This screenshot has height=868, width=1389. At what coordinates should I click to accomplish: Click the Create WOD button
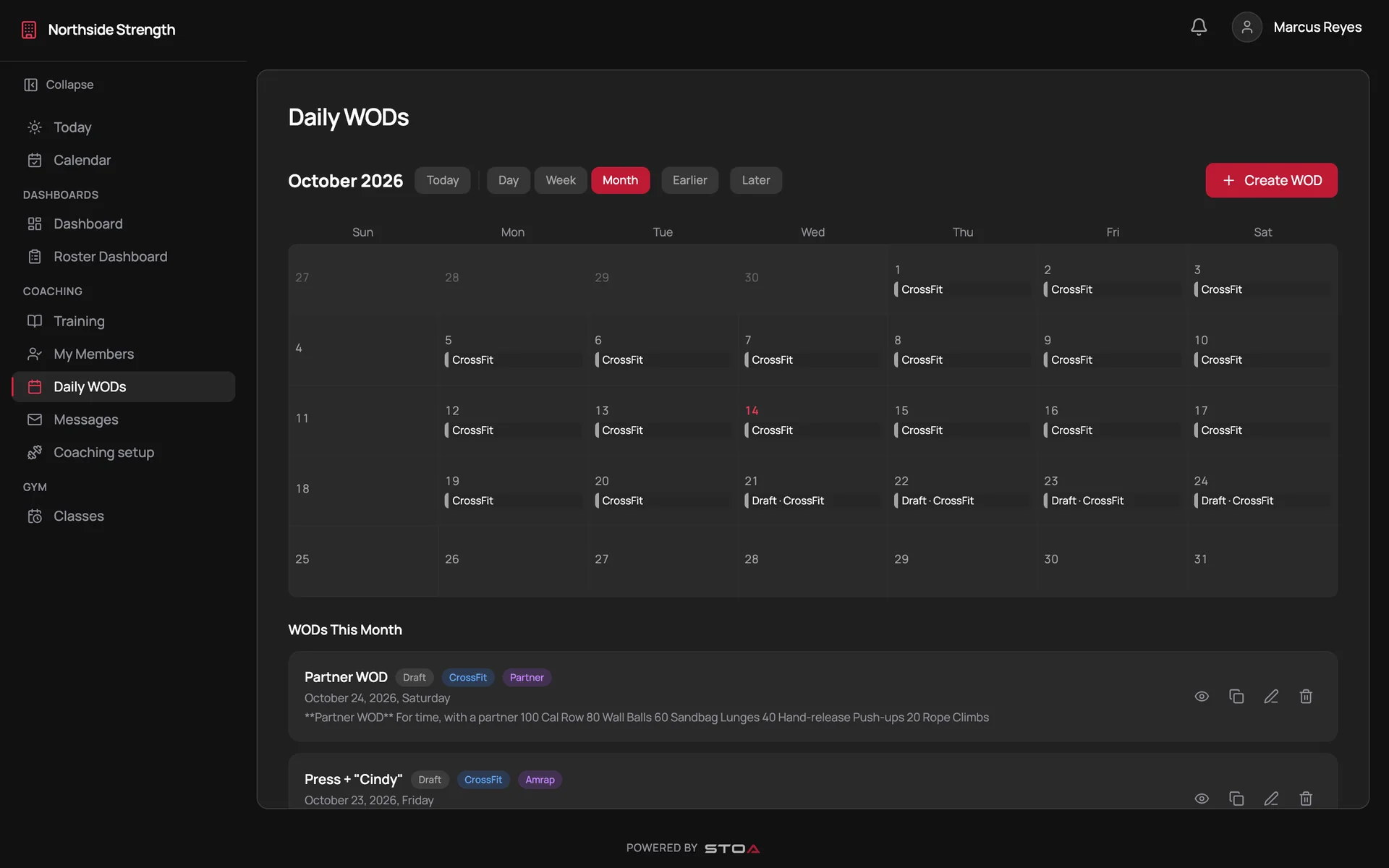click(1271, 180)
